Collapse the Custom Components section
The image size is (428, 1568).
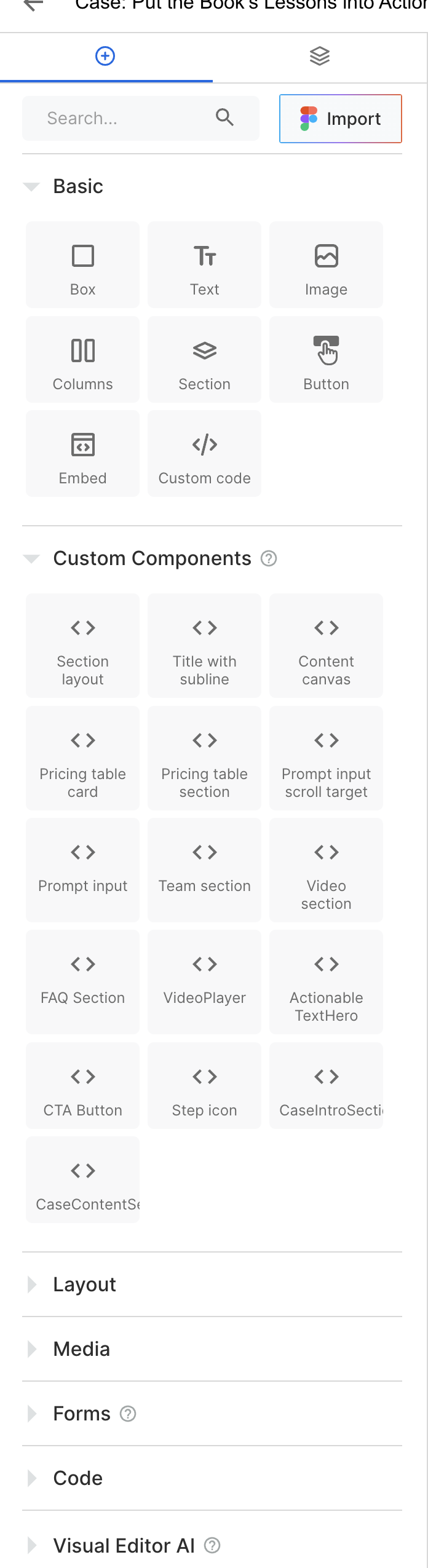tap(31, 558)
